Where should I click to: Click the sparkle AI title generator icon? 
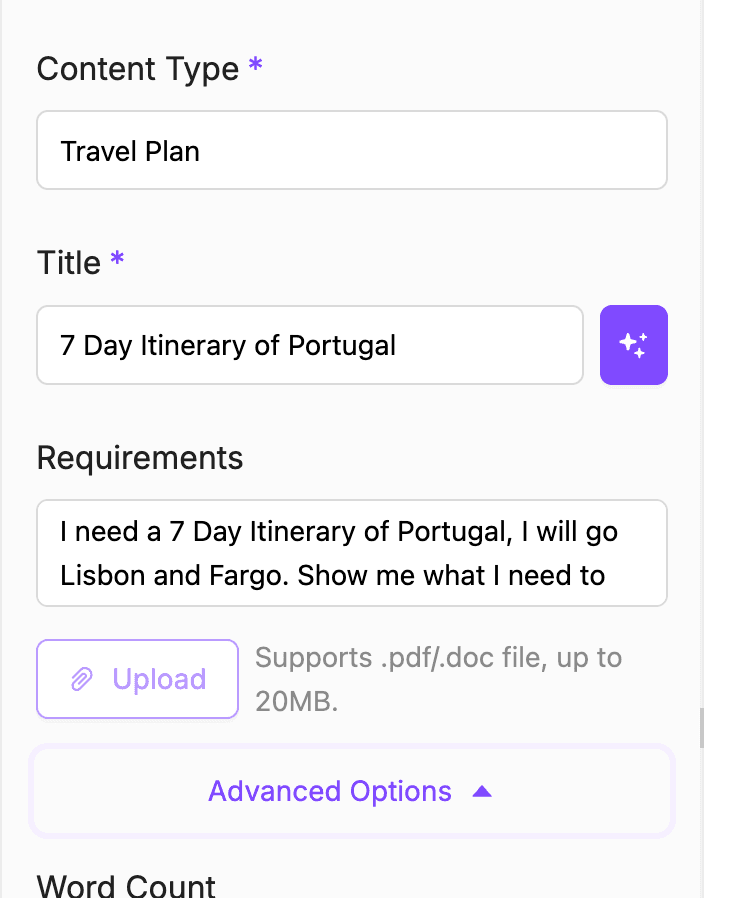[x=633, y=345]
